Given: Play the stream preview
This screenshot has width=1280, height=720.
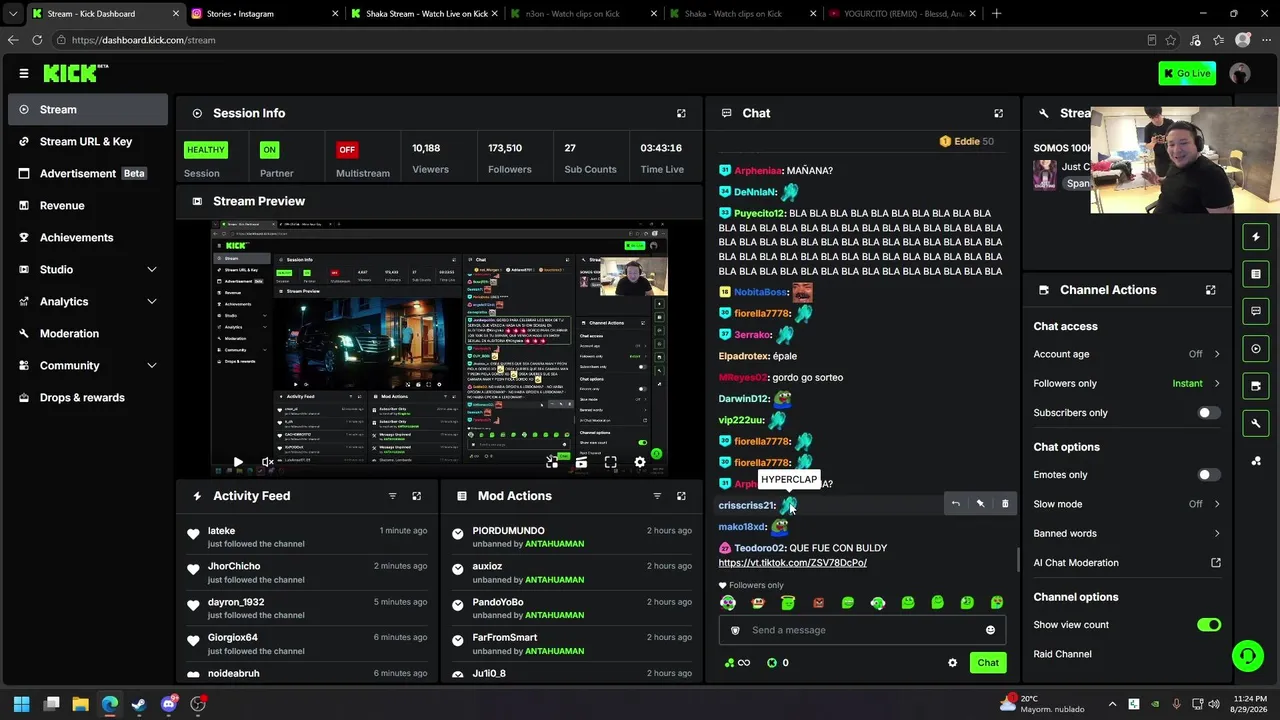Looking at the screenshot, I should tap(238, 462).
